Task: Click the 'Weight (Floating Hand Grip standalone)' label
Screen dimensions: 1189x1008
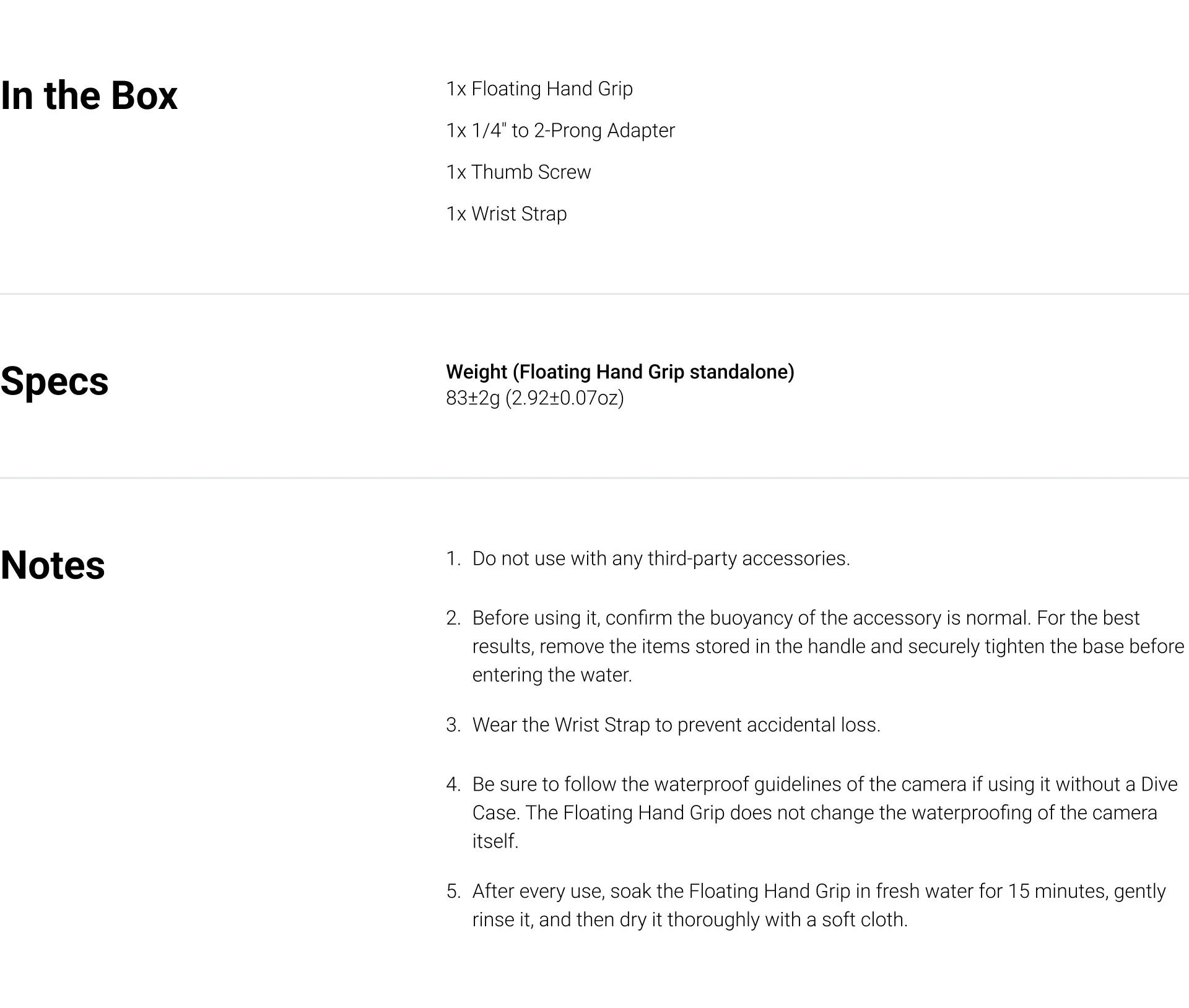Action: point(620,371)
